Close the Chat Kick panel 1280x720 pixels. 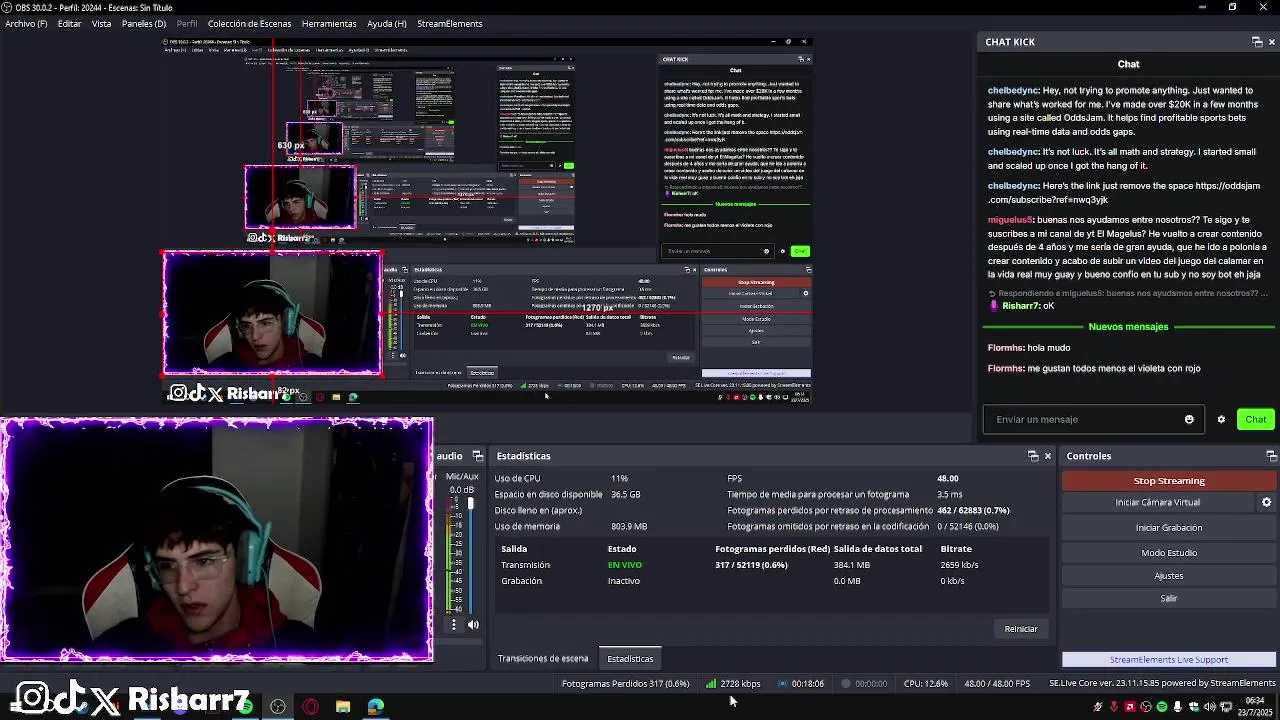(x=1272, y=42)
